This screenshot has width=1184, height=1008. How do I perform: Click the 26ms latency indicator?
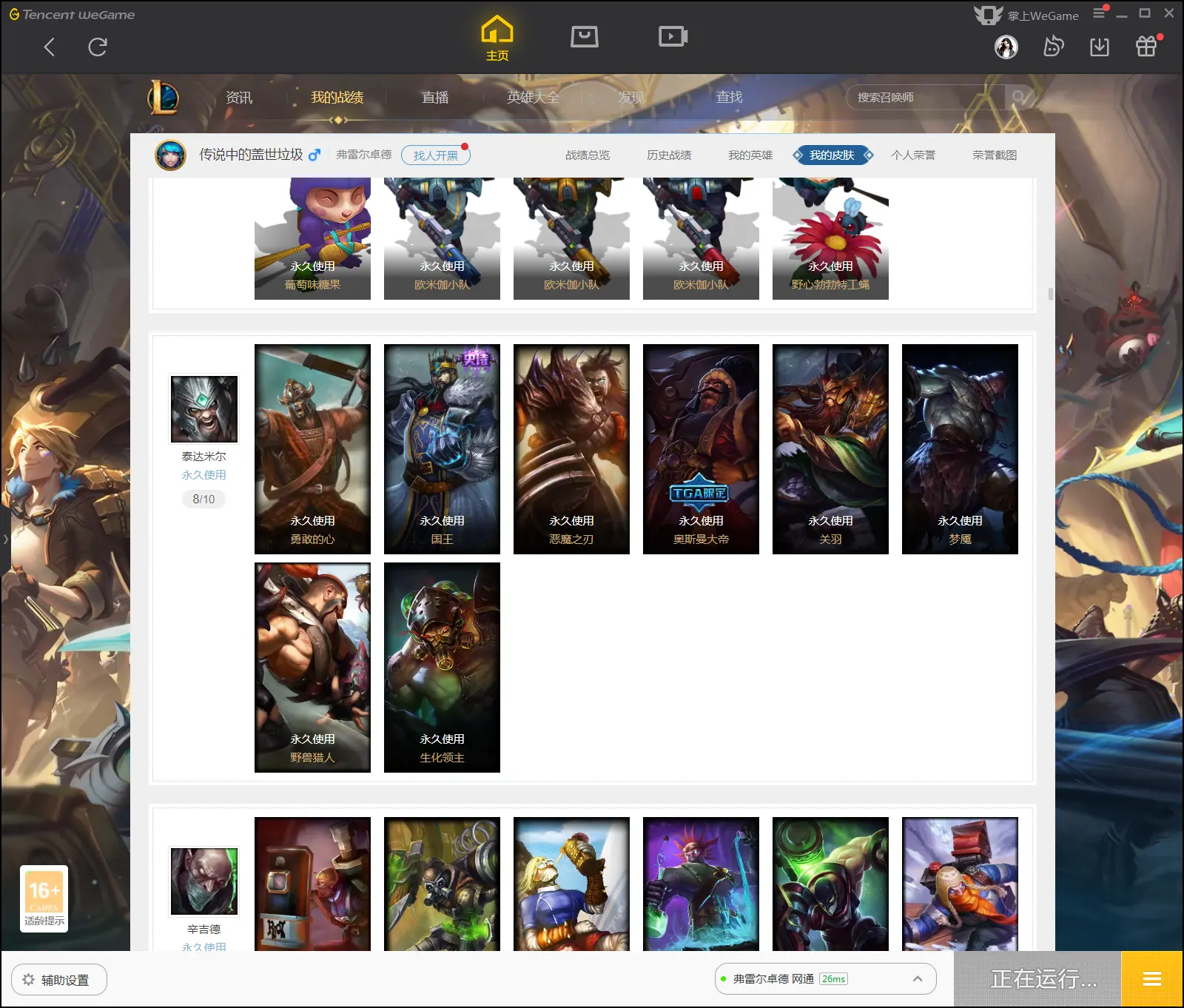click(834, 978)
